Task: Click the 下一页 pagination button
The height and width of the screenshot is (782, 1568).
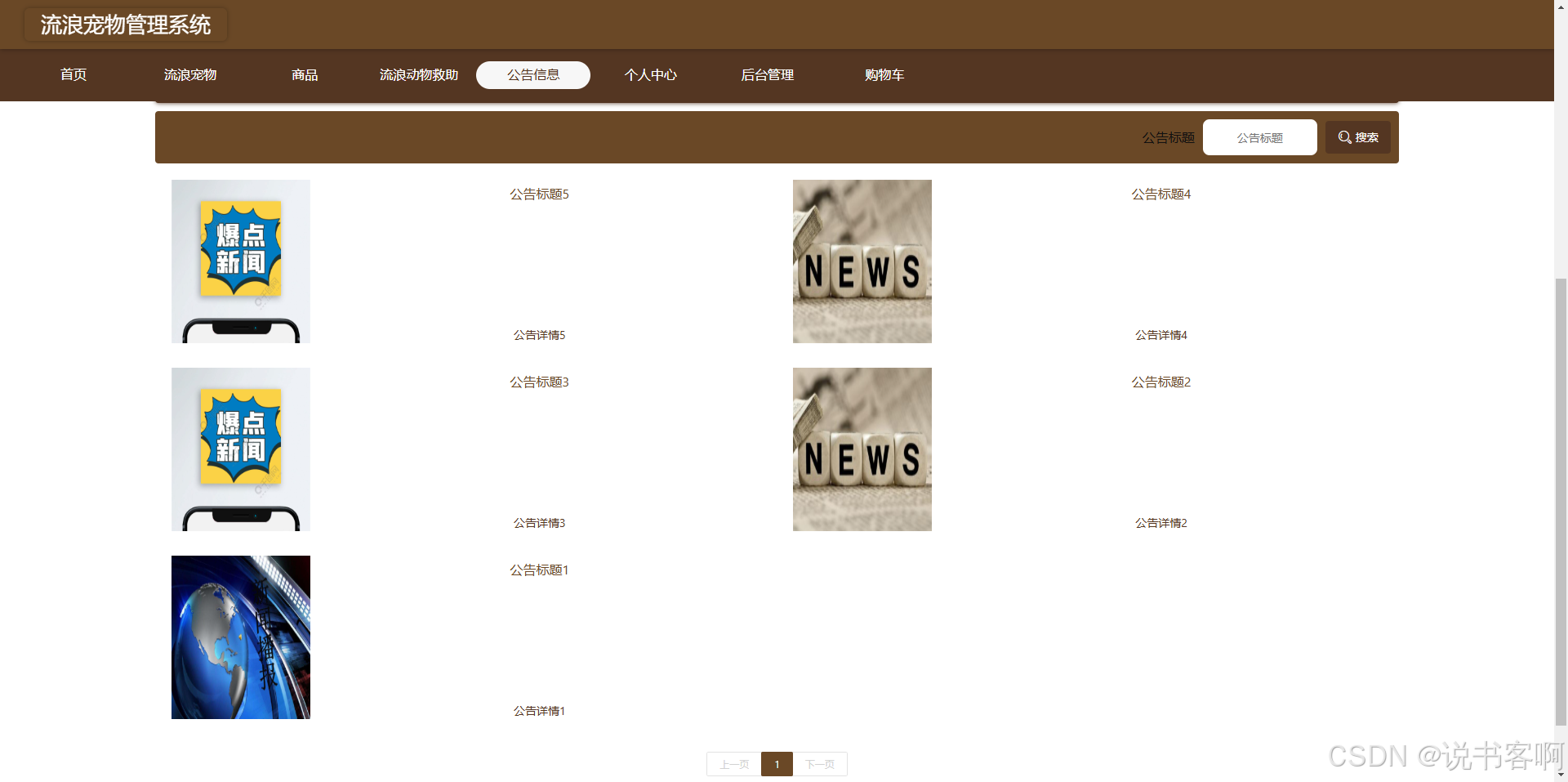Action: pyautogui.click(x=820, y=764)
